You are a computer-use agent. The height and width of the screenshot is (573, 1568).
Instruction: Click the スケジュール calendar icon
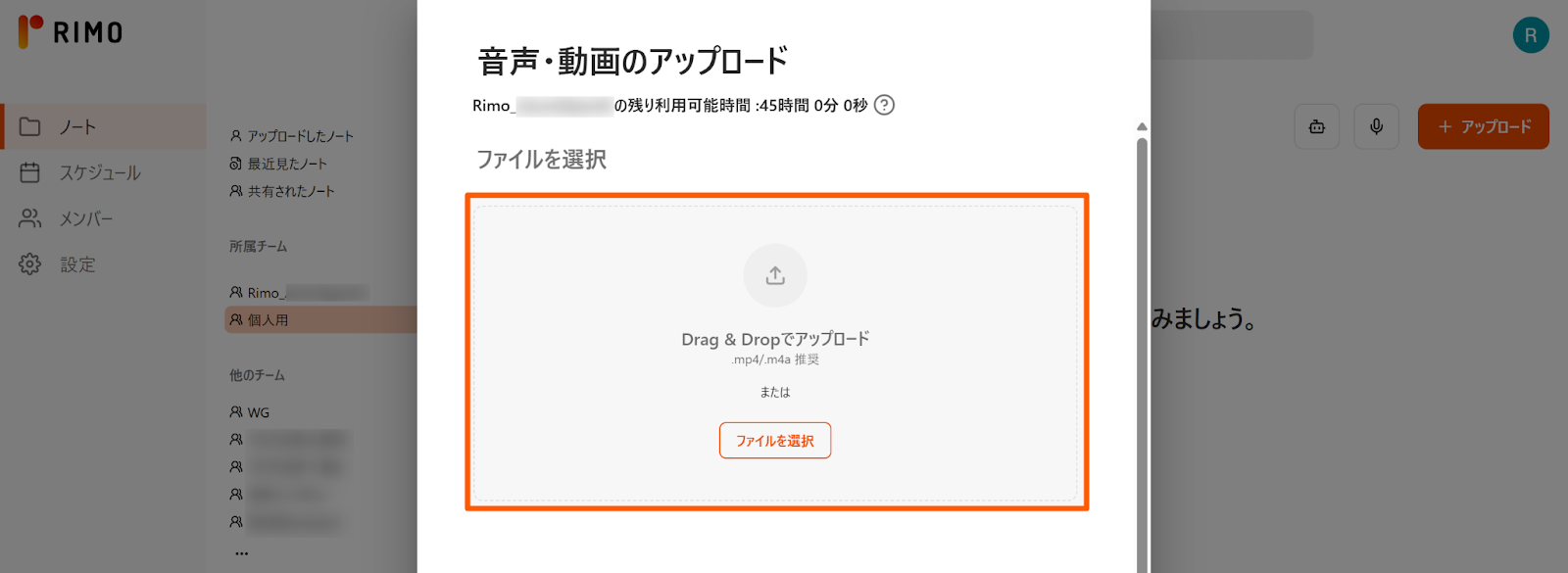pos(30,172)
